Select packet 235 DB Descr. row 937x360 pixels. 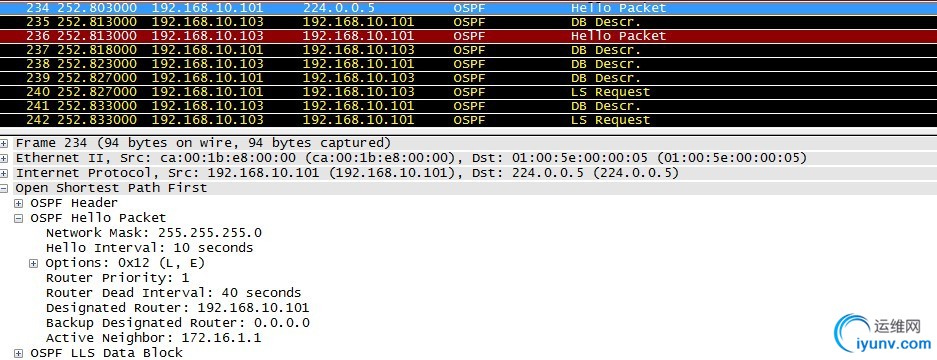point(468,22)
